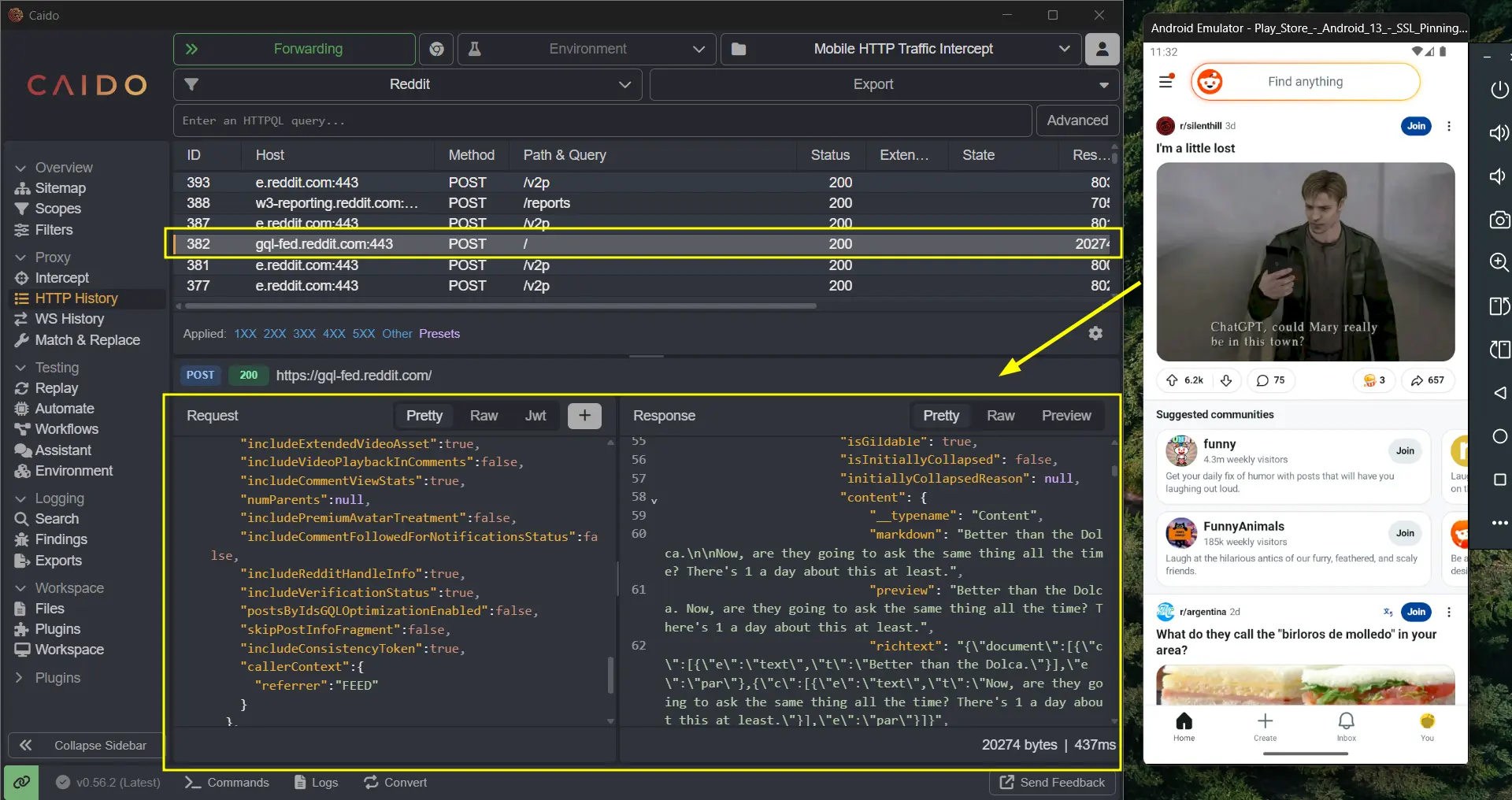1512x800 pixels.
Task: Open Logs in the status bar
Action: (x=316, y=783)
